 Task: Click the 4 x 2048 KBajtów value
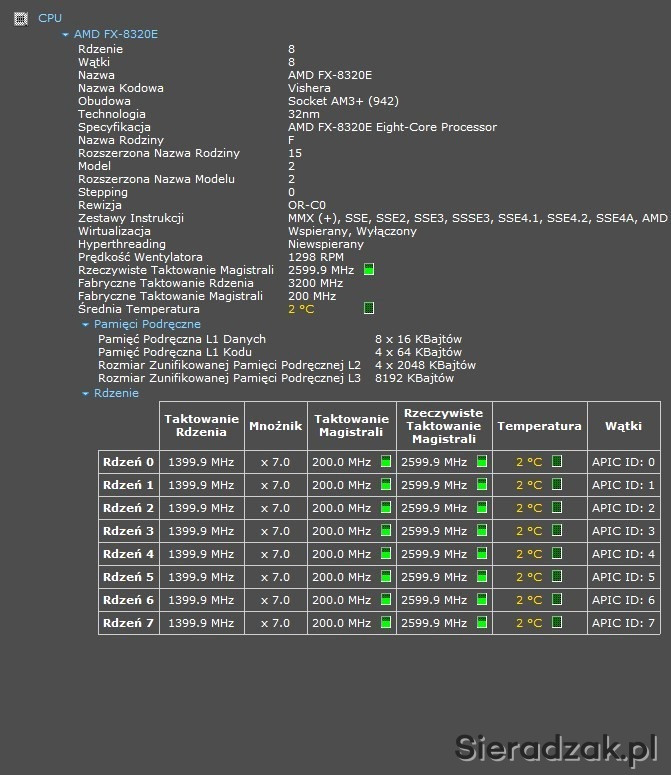click(425, 365)
